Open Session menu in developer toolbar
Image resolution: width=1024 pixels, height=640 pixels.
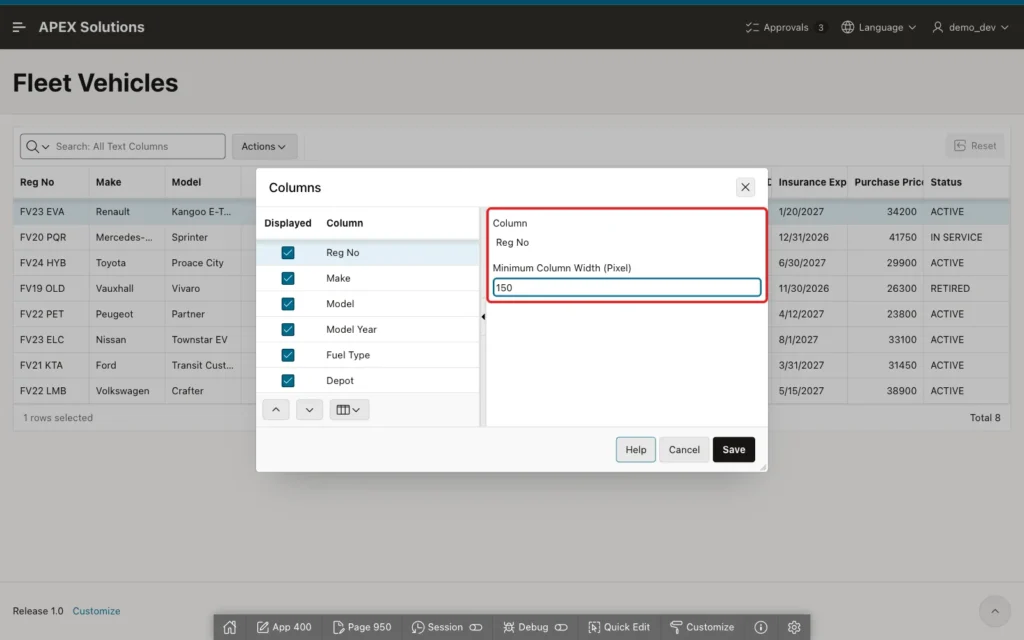pyautogui.click(x=447, y=627)
